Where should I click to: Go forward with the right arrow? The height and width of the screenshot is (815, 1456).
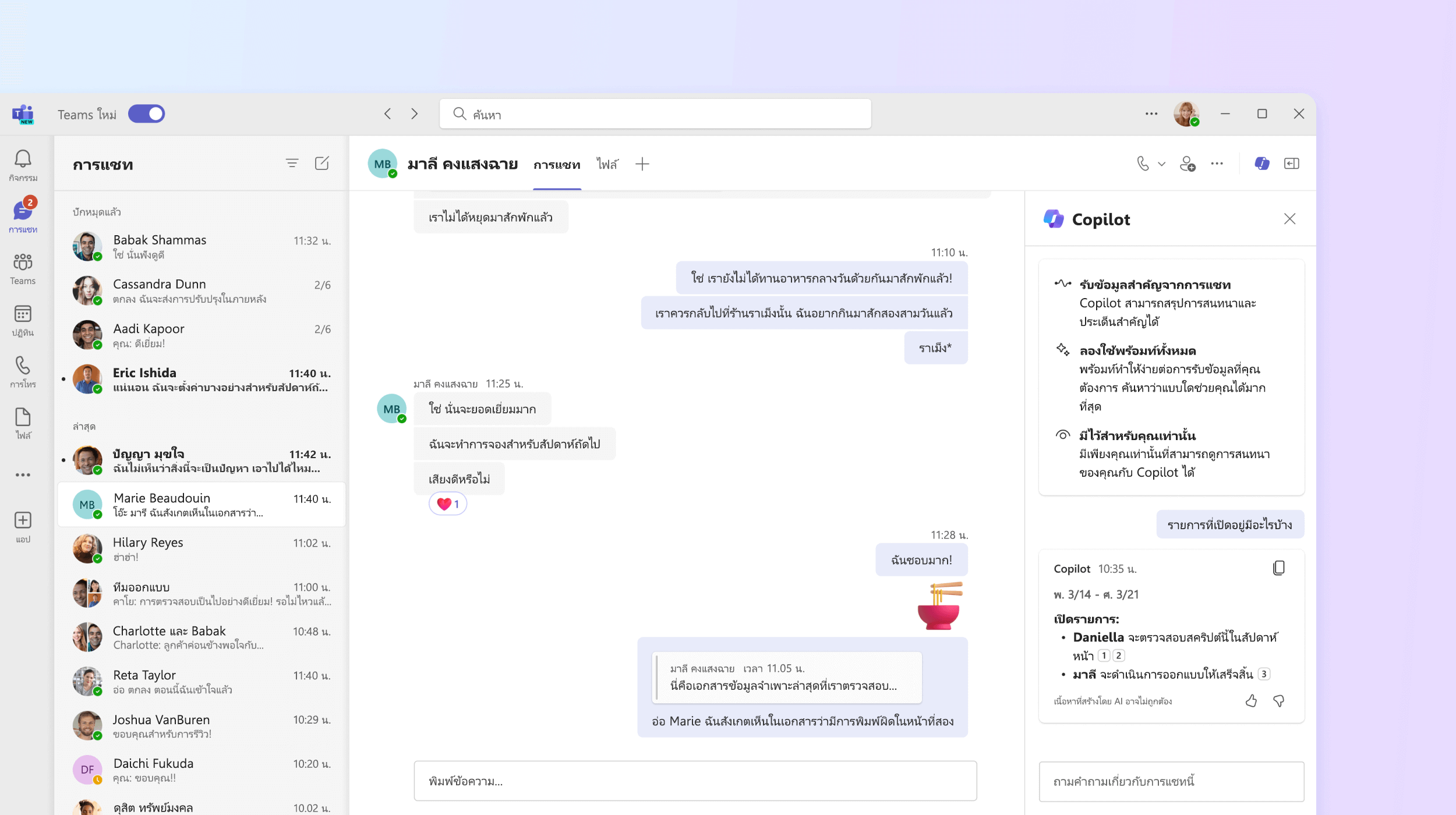(x=415, y=114)
